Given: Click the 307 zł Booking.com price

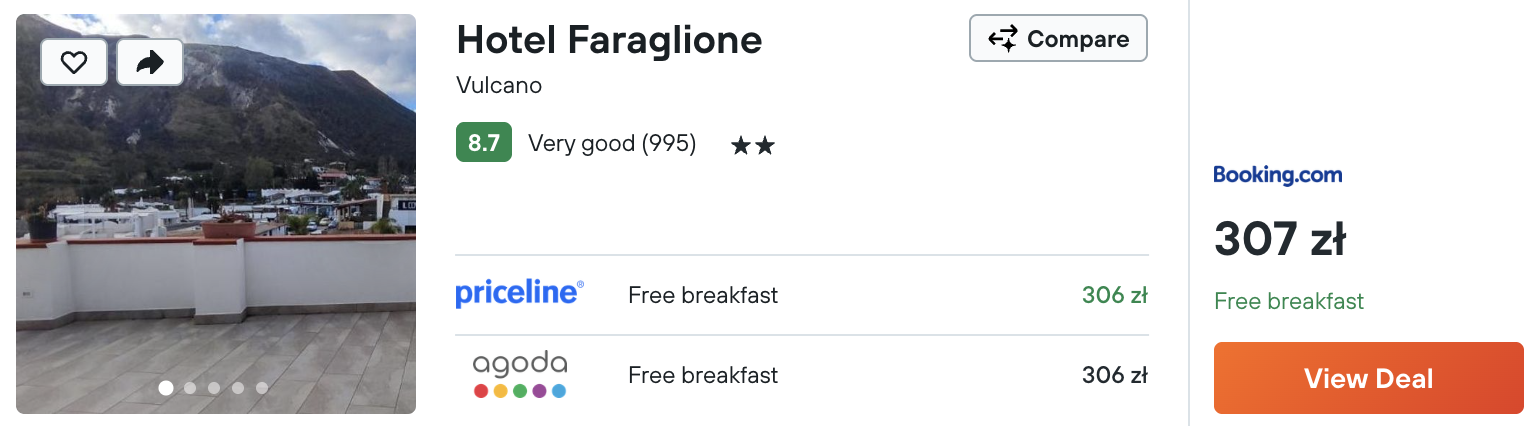Looking at the screenshot, I should (x=1279, y=240).
